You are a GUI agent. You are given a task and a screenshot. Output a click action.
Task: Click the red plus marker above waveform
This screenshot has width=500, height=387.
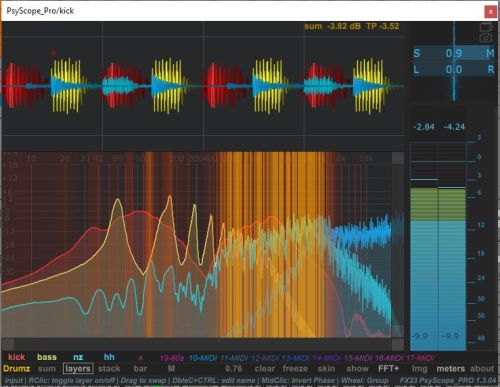pos(53,52)
